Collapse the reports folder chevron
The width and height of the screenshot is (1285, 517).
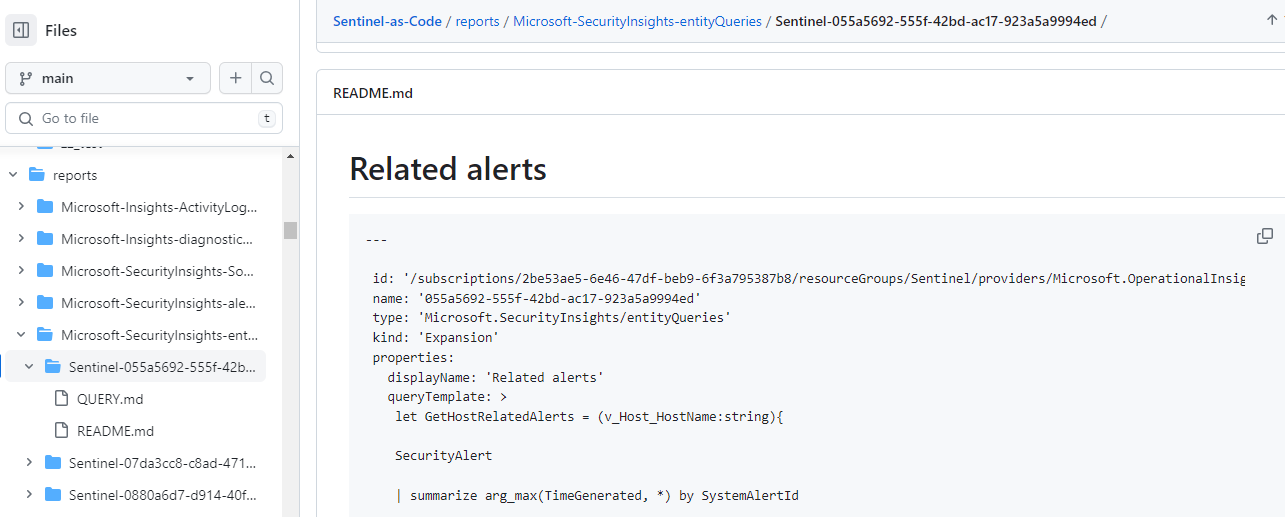[x=13, y=175]
